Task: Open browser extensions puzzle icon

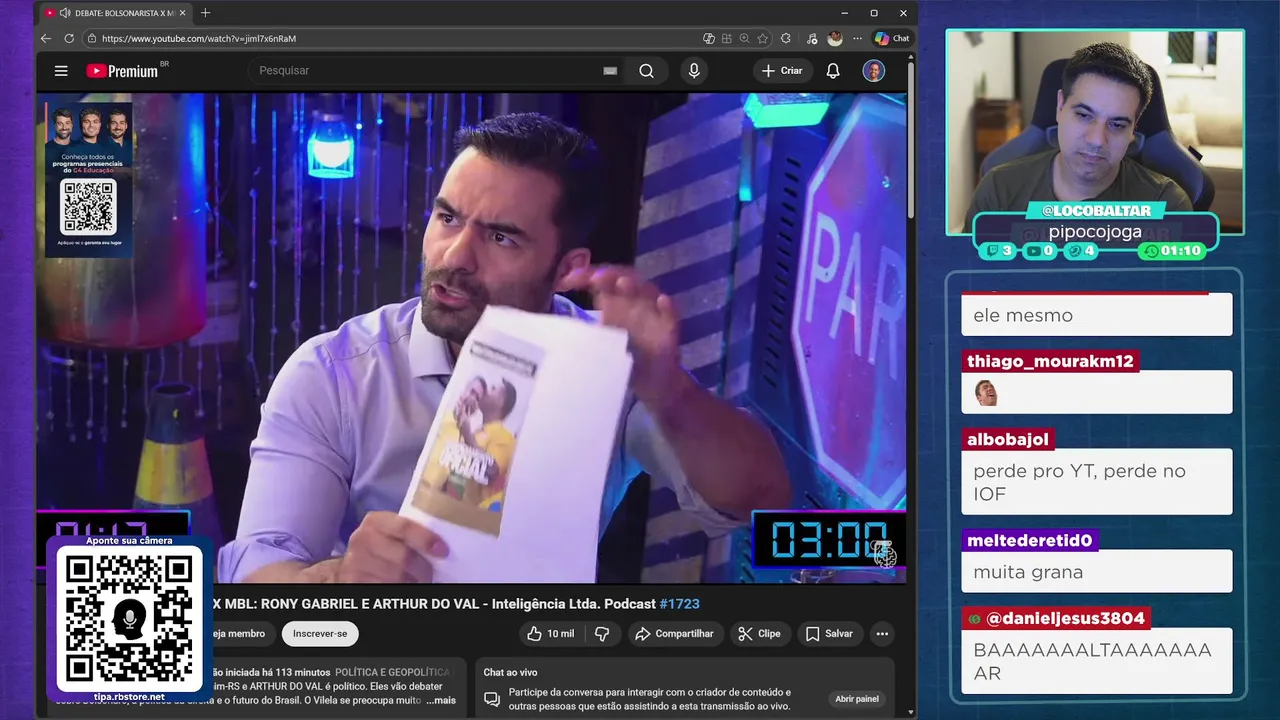Action: tap(786, 38)
